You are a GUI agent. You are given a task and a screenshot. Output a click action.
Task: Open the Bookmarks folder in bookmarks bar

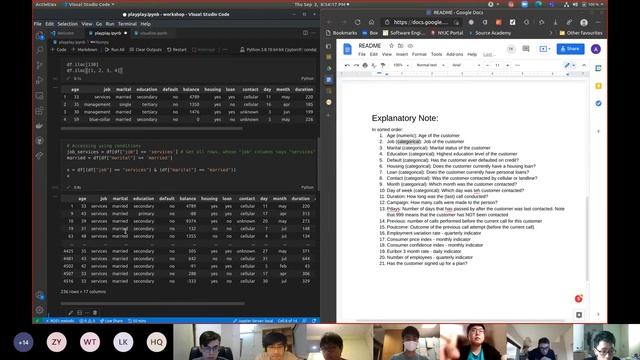[341, 33]
